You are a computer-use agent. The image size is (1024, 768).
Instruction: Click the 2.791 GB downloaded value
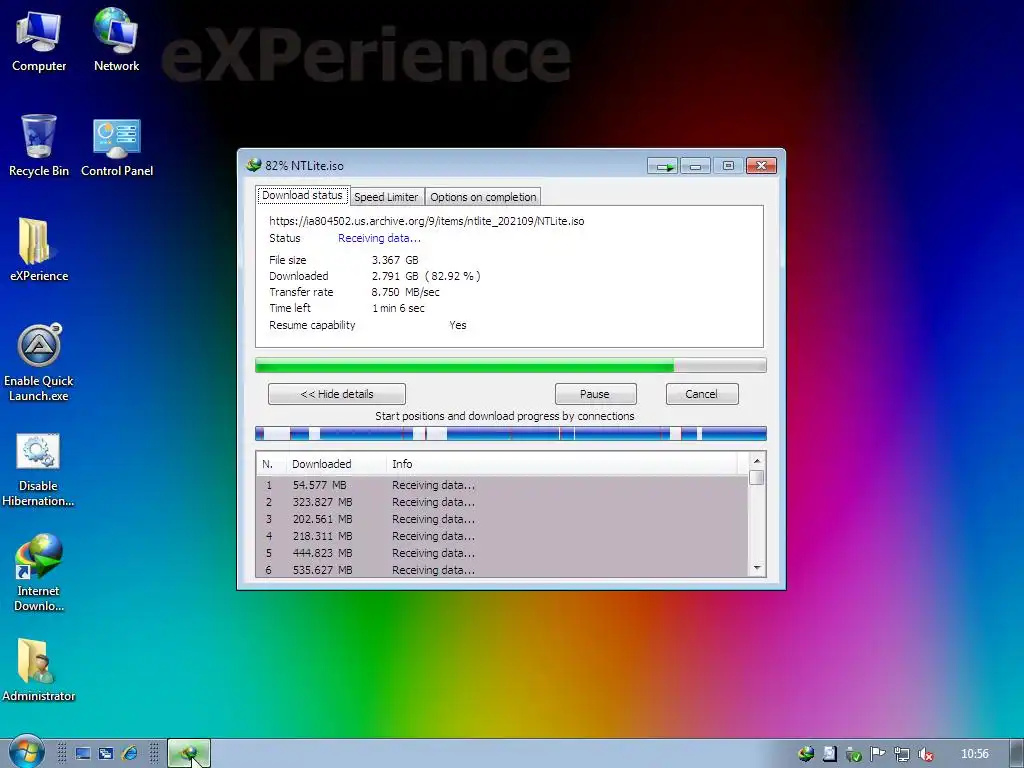click(395, 276)
